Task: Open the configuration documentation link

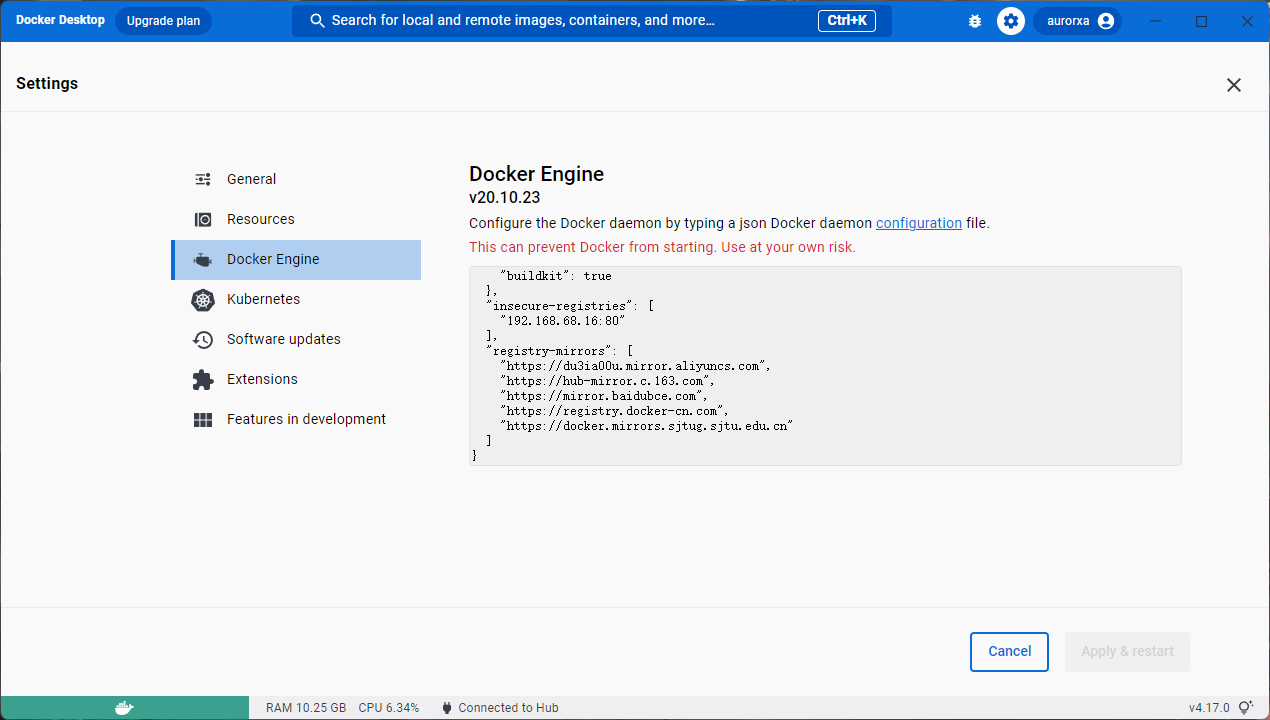Action: (x=919, y=223)
